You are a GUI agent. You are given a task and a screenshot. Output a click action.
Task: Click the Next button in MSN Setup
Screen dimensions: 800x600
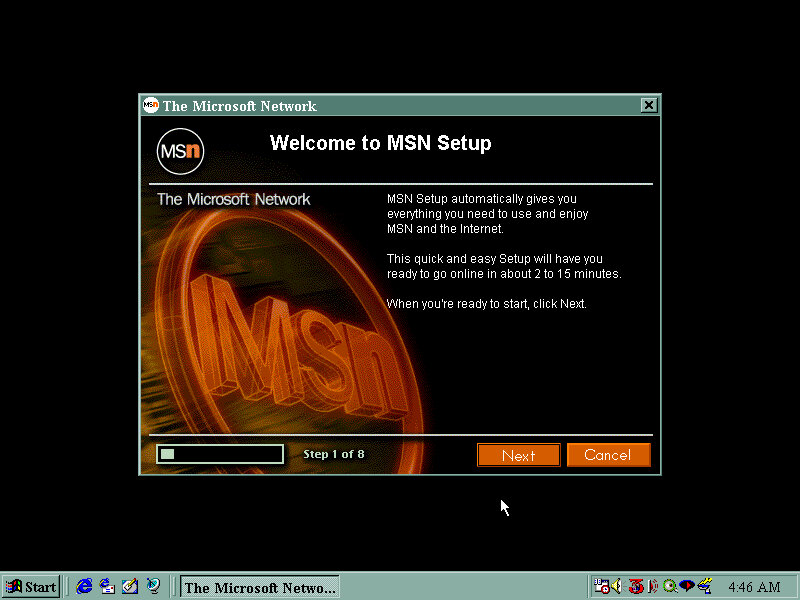pyautogui.click(x=518, y=455)
